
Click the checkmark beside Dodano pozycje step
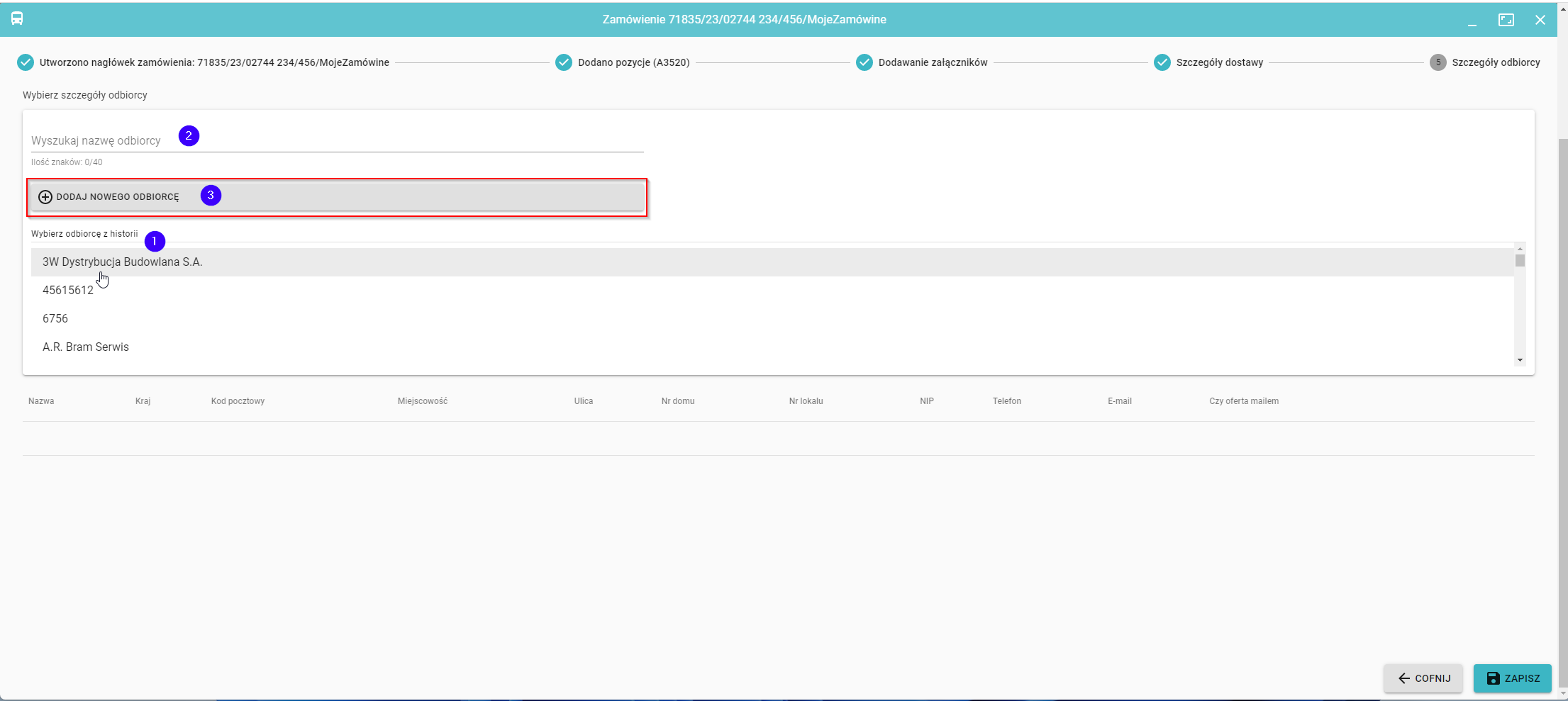pyautogui.click(x=564, y=62)
